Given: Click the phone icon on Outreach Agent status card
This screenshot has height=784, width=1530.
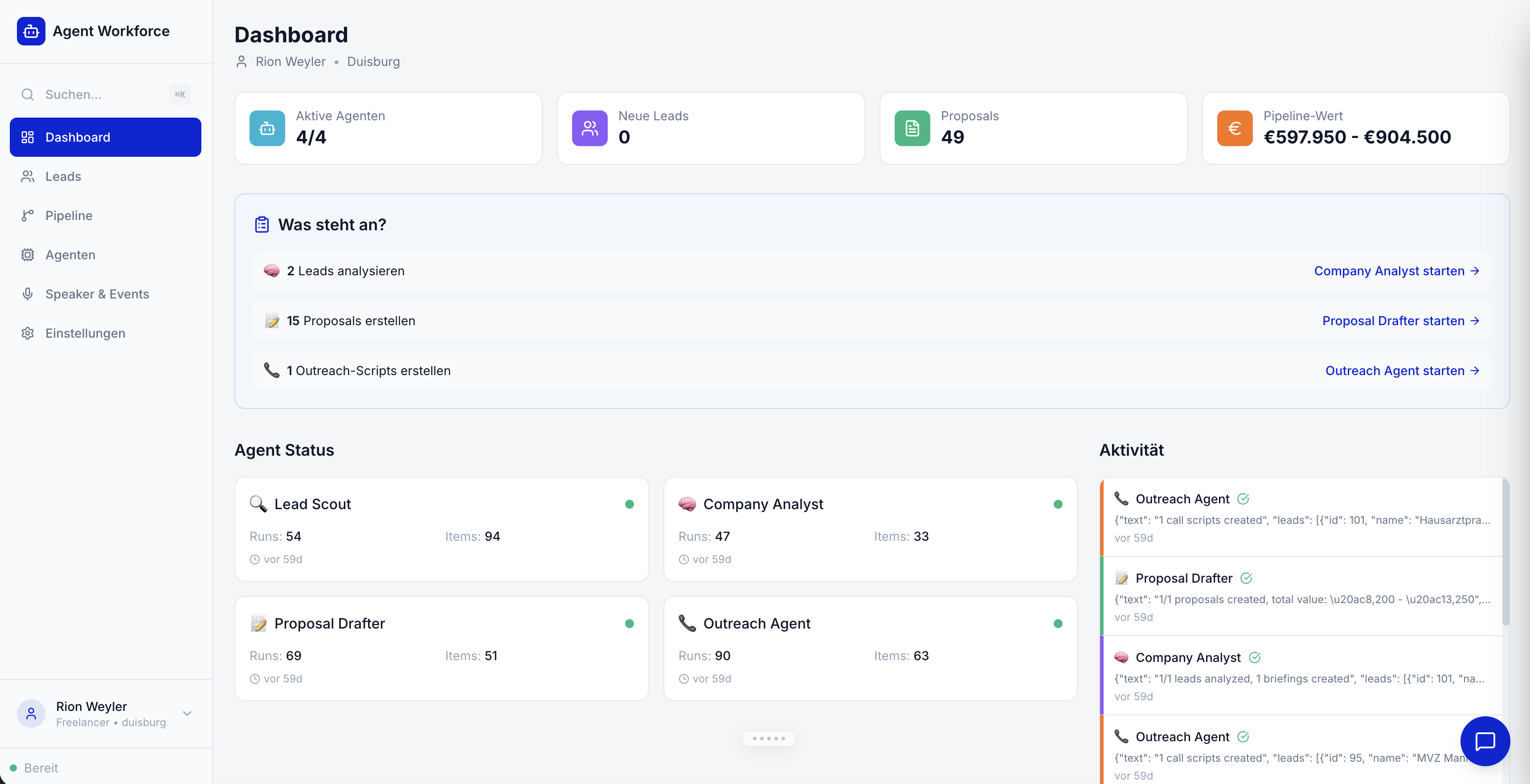Looking at the screenshot, I should (687, 623).
